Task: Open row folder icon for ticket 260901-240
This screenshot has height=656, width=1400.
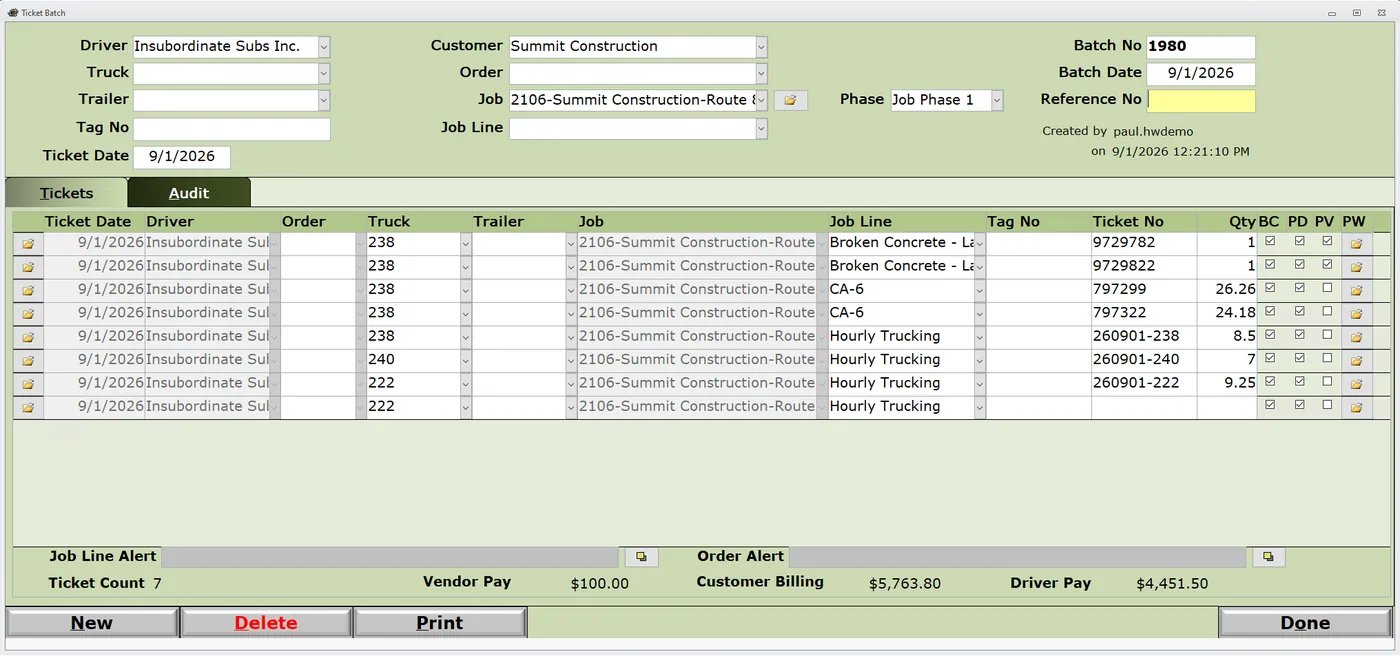Action: pyautogui.click(x=28, y=360)
